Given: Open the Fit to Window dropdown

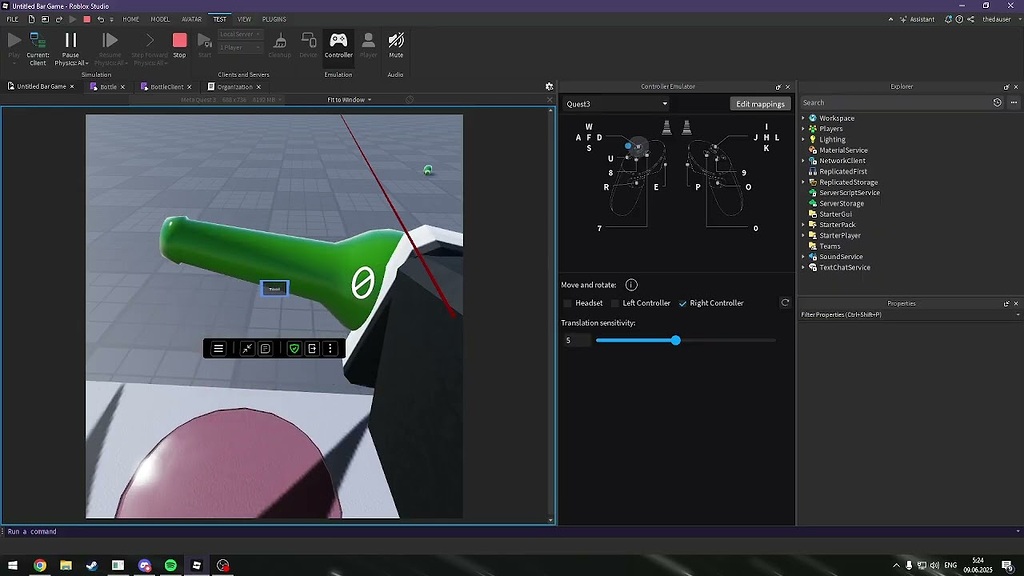Looking at the screenshot, I should (349, 100).
